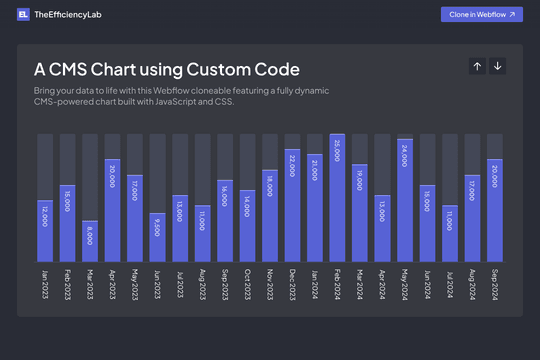Click the Clone in Webflow button

(481, 14)
